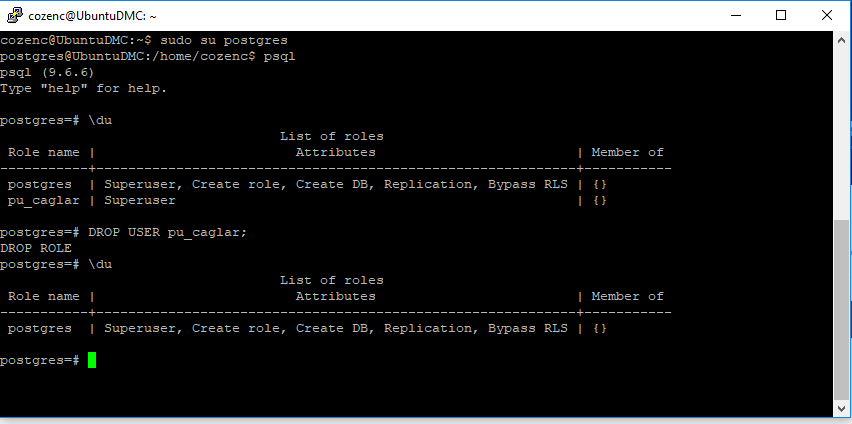Click the first 'List of roles' heading

tap(331, 136)
